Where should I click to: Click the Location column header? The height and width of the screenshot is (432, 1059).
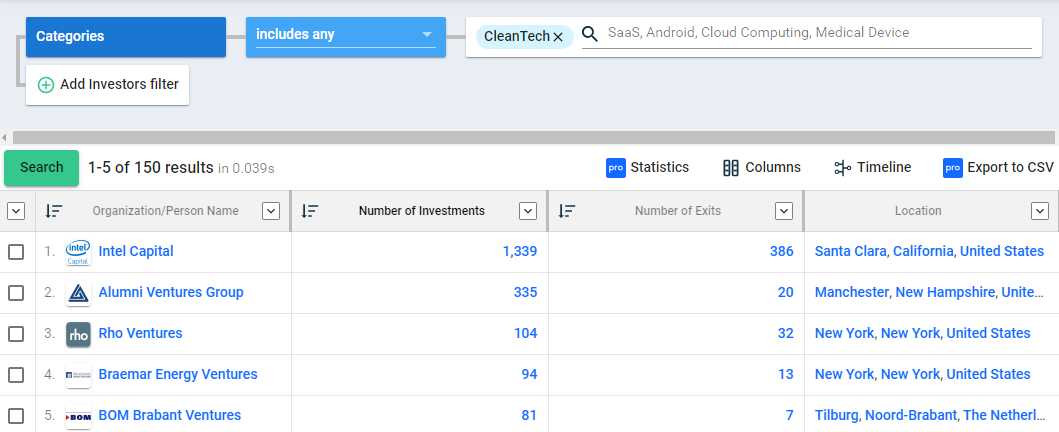pyautogui.click(x=918, y=211)
